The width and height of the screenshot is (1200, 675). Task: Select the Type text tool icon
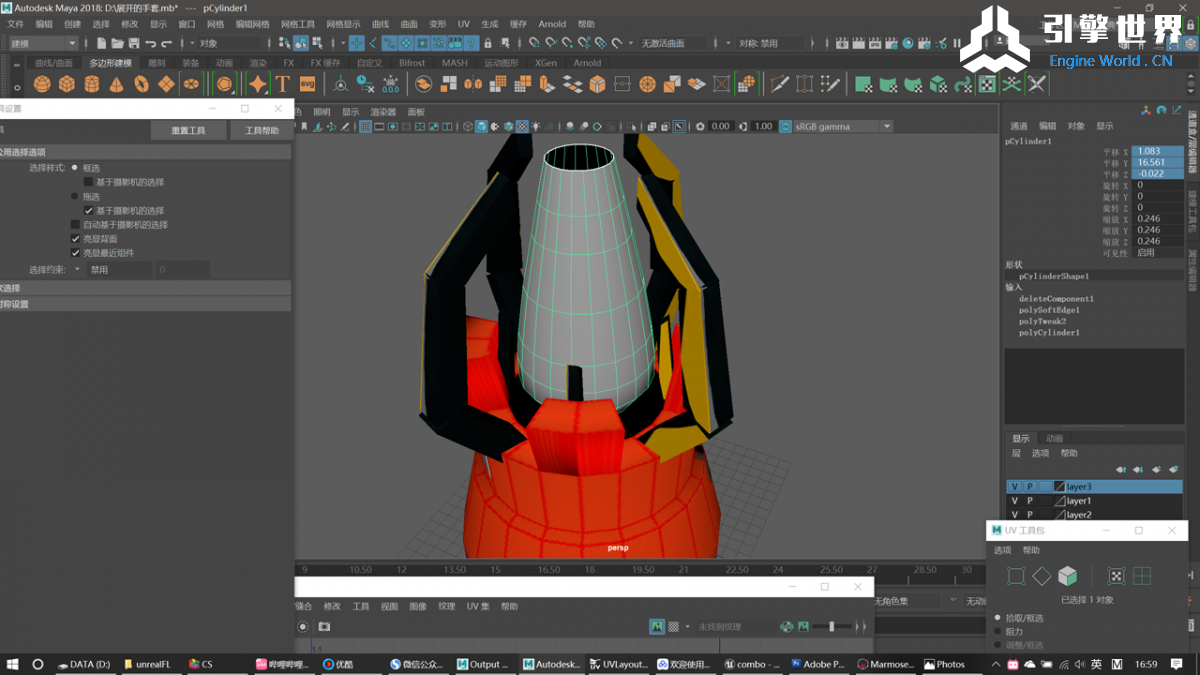click(x=283, y=85)
